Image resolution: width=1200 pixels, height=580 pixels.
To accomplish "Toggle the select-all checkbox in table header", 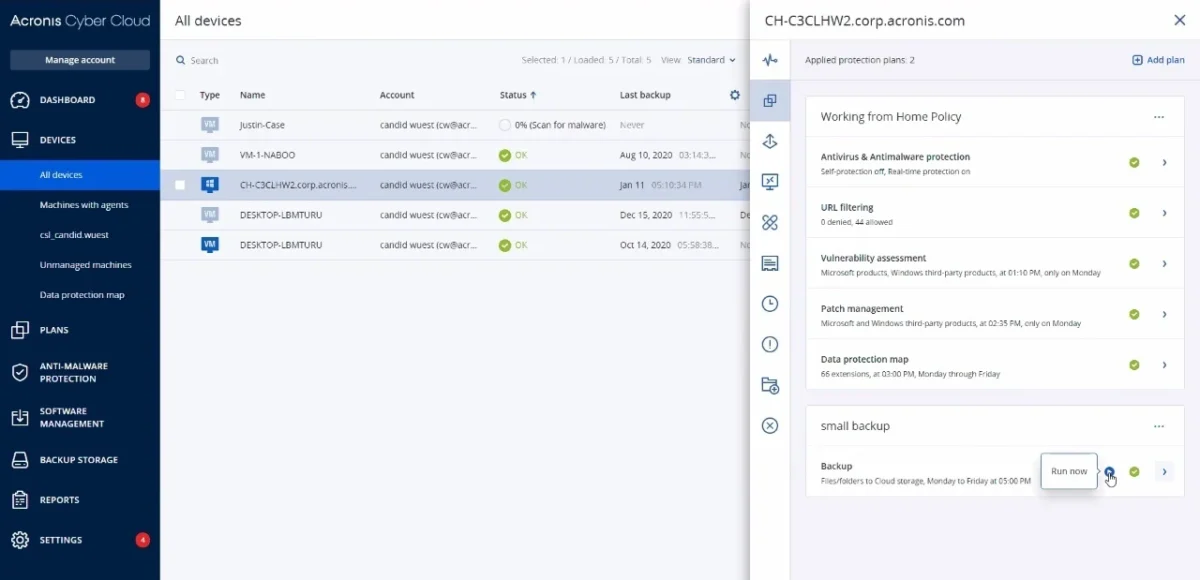I will pos(180,95).
